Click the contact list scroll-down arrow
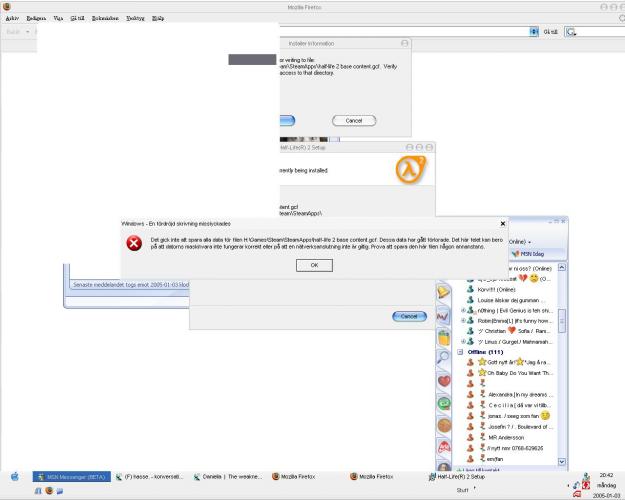This screenshot has height=500, width=625. pos(562,462)
